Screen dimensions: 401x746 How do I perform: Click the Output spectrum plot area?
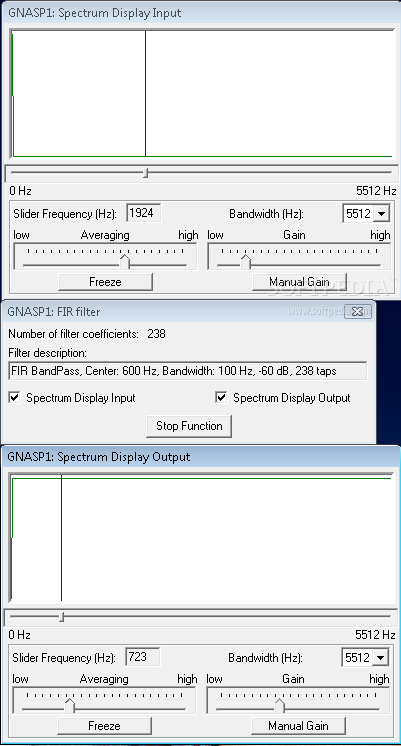point(202,539)
